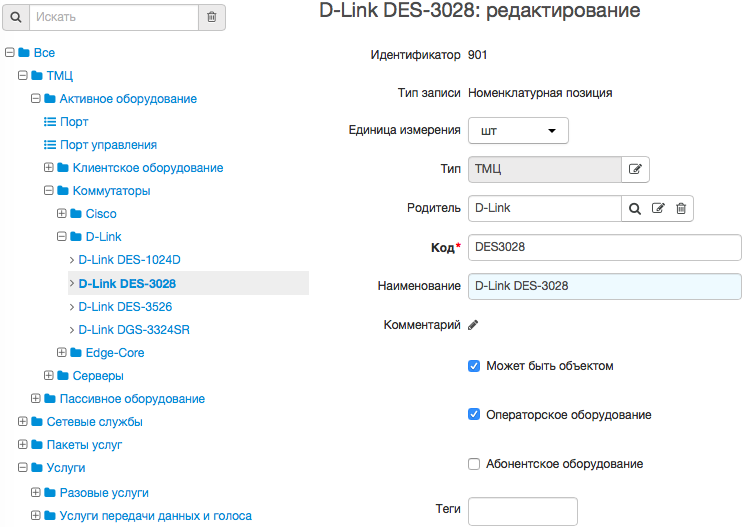Click the Пакеты услуг folder icon
This screenshot has width=743, height=527.
coord(37,445)
